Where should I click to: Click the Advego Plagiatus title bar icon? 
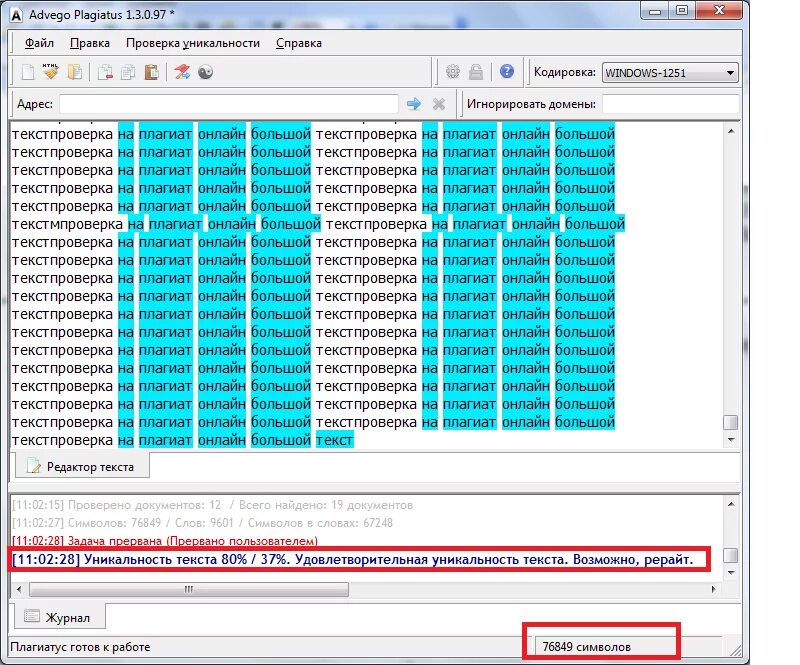[x=16, y=15]
